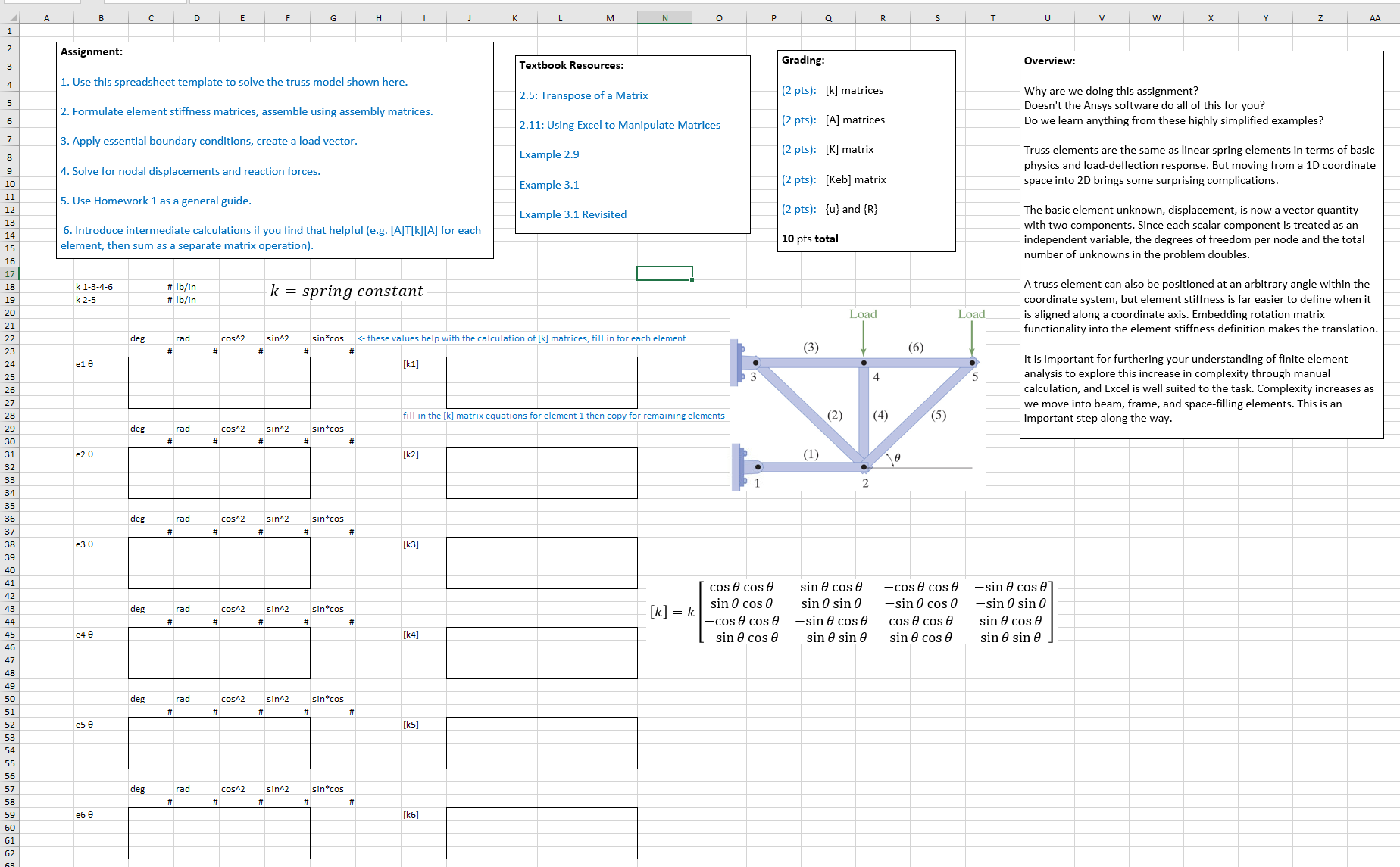Open the "Example 2.9" link
Viewport: 1400px width, 867px height.
pyautogui.click(x=549, y=154)
